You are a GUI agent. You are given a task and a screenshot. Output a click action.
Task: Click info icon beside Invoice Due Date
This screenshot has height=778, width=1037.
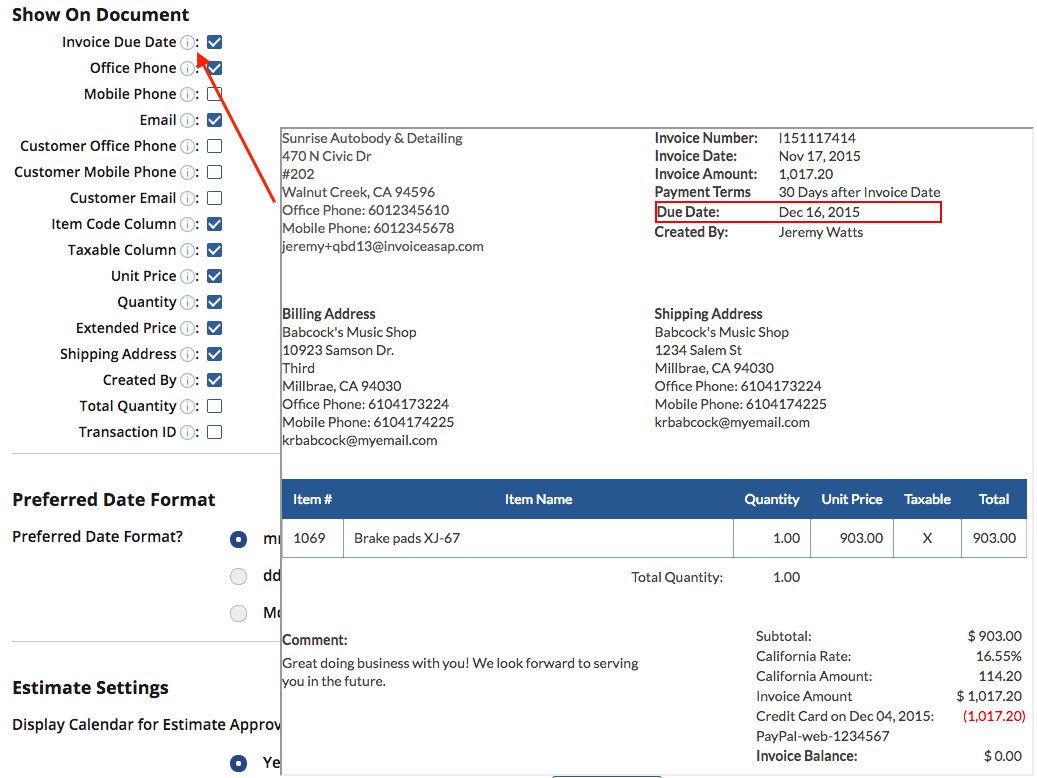(x=187, y=43)
